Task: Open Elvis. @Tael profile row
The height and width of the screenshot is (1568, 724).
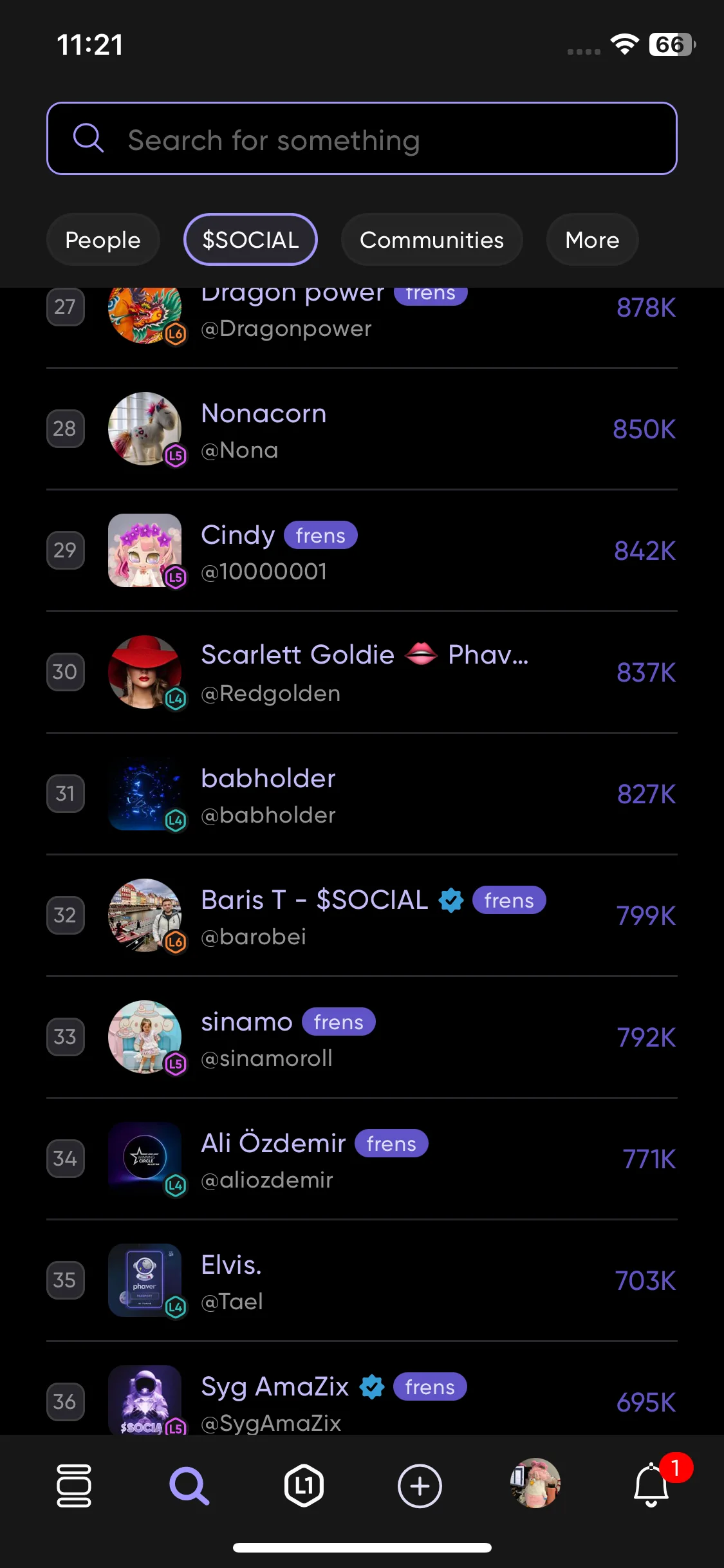Action: tap(362, 1281)
